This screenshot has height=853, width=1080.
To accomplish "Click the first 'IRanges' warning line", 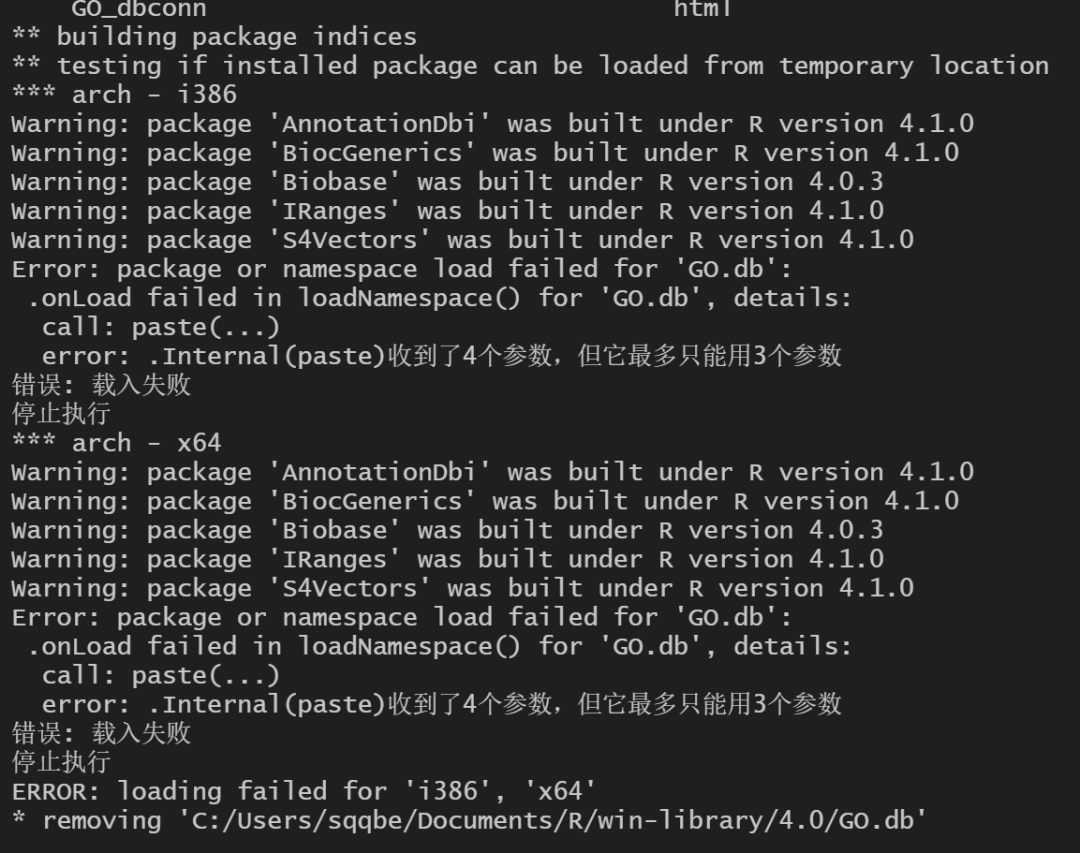I will coord(448,211).
